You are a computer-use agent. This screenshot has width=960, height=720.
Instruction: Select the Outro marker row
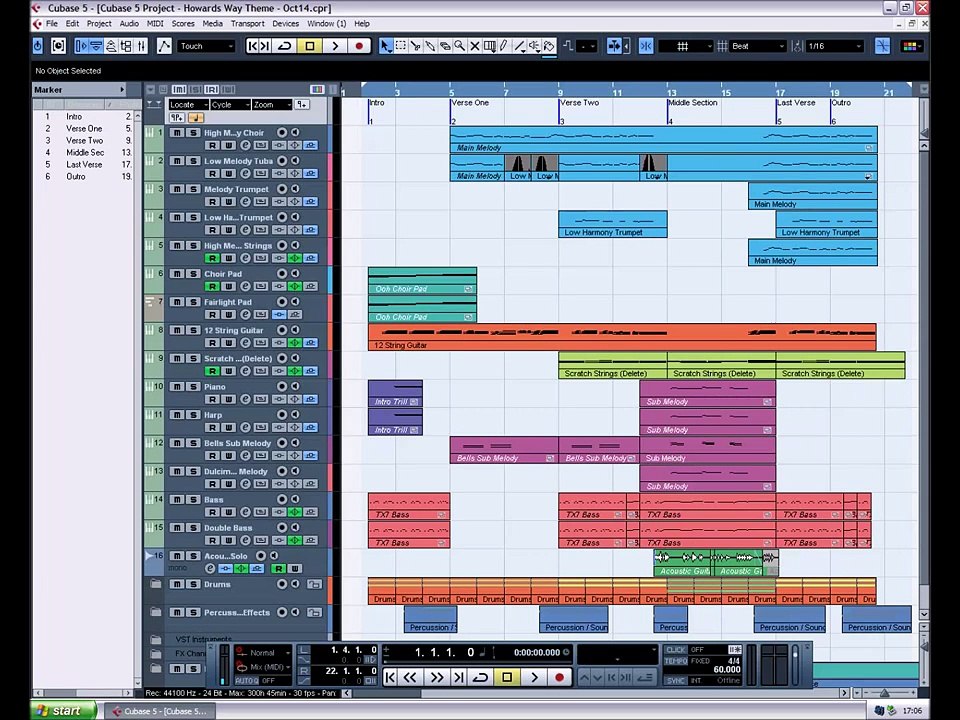[84, 176]
